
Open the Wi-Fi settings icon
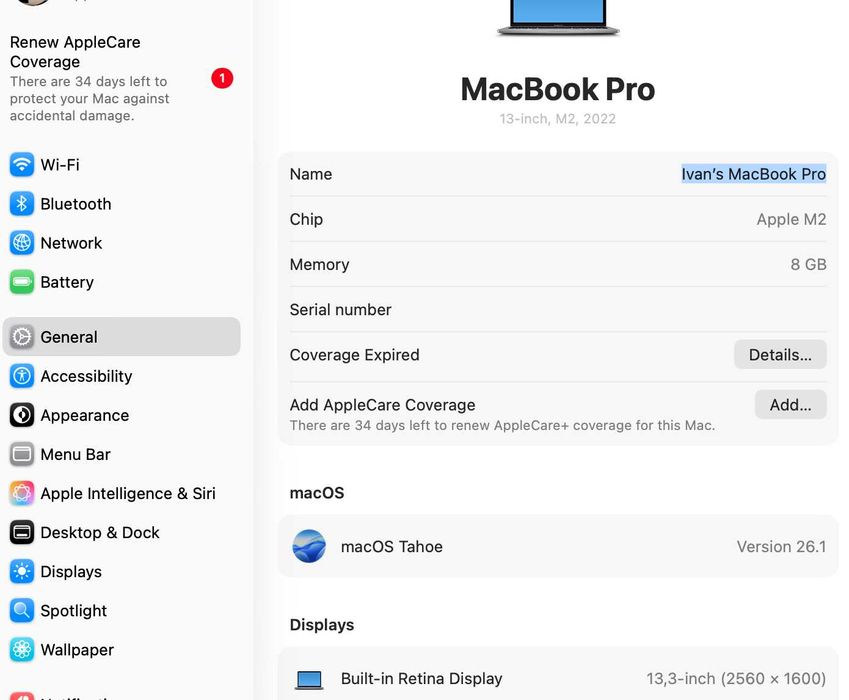(22, 165)
